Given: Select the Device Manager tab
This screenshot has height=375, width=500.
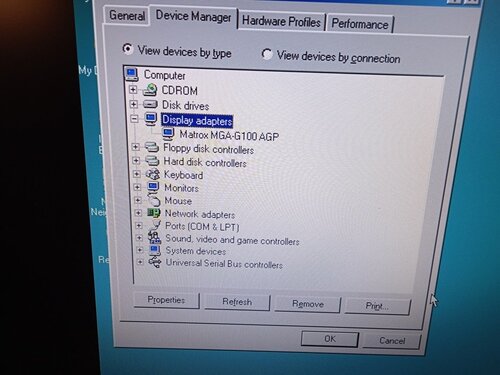Looking at the screenshot, I should tap(194, 17).
